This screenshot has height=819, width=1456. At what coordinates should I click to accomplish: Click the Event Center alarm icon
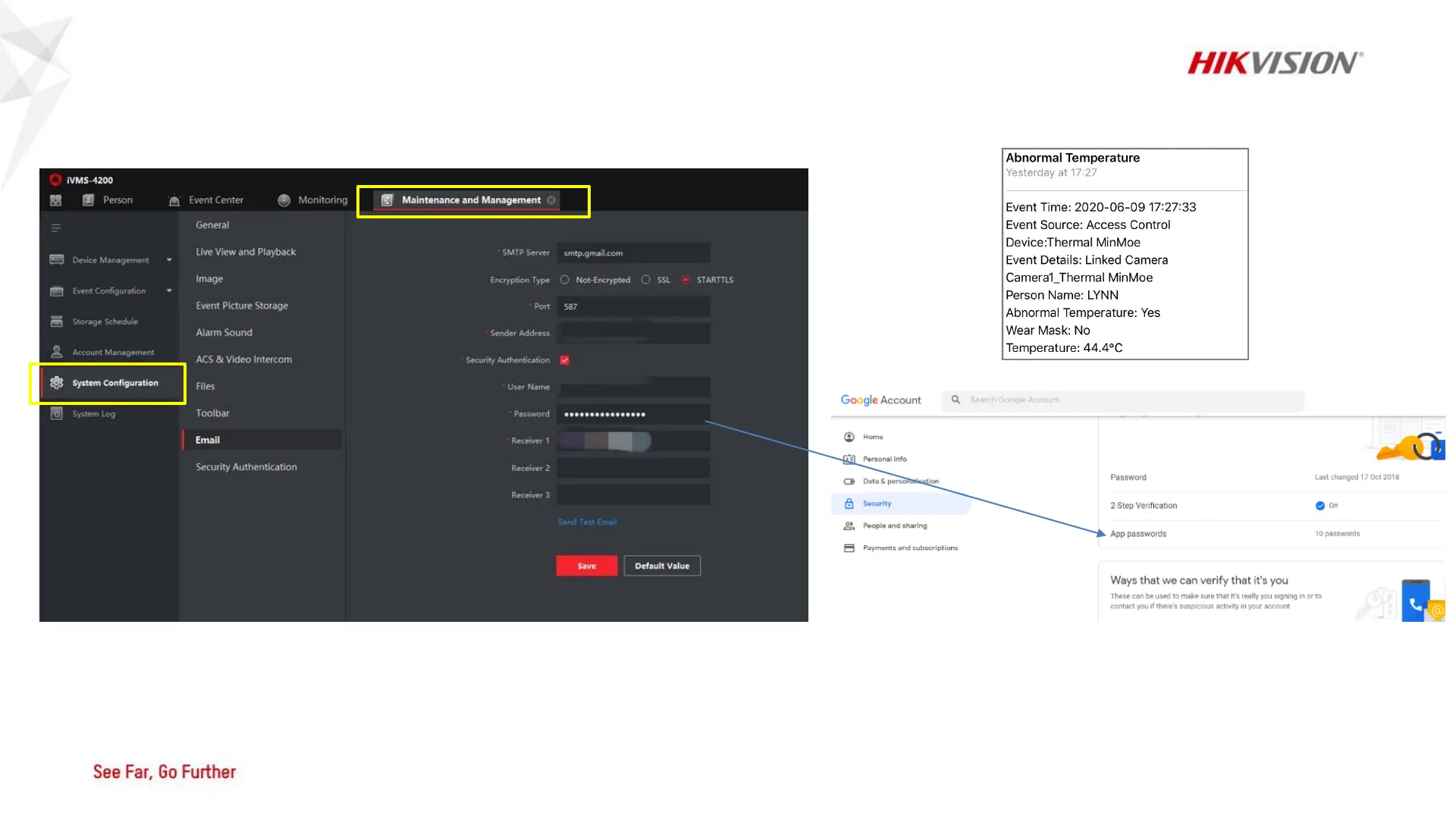pyautogui.click(x=174, y=200)
